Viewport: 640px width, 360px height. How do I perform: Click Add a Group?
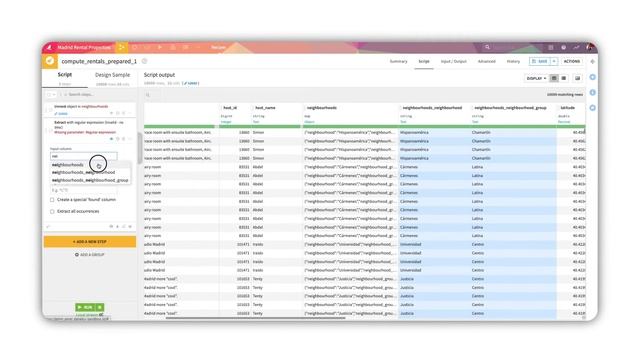tap(90, 255)
